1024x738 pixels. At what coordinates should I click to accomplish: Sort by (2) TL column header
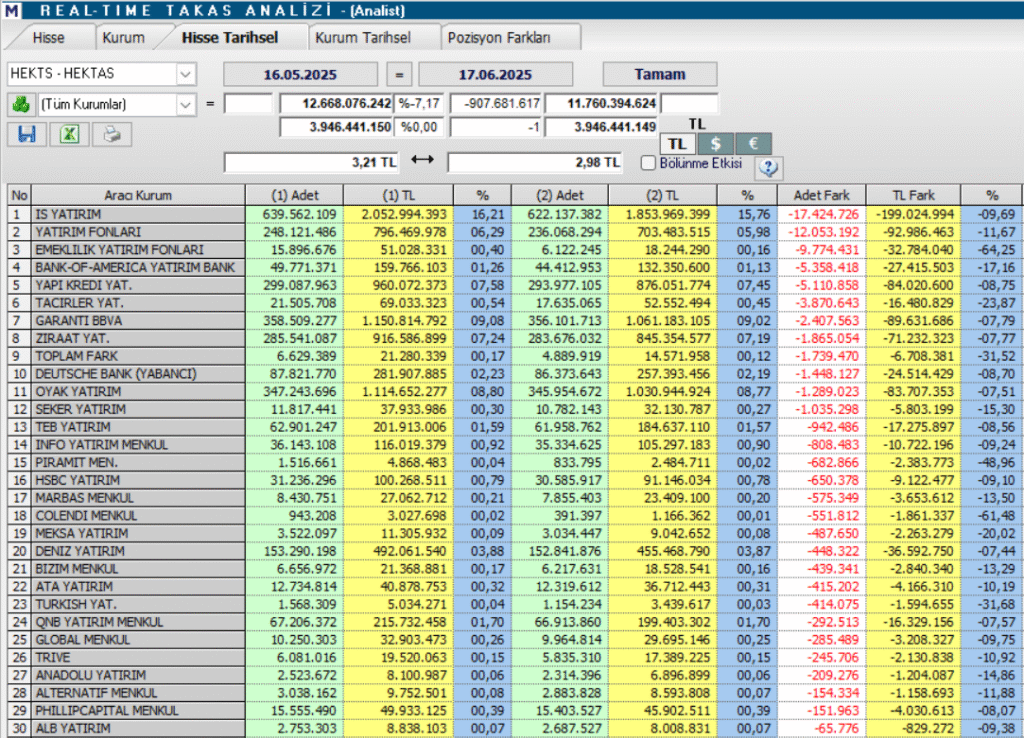[x=663, y=195]
